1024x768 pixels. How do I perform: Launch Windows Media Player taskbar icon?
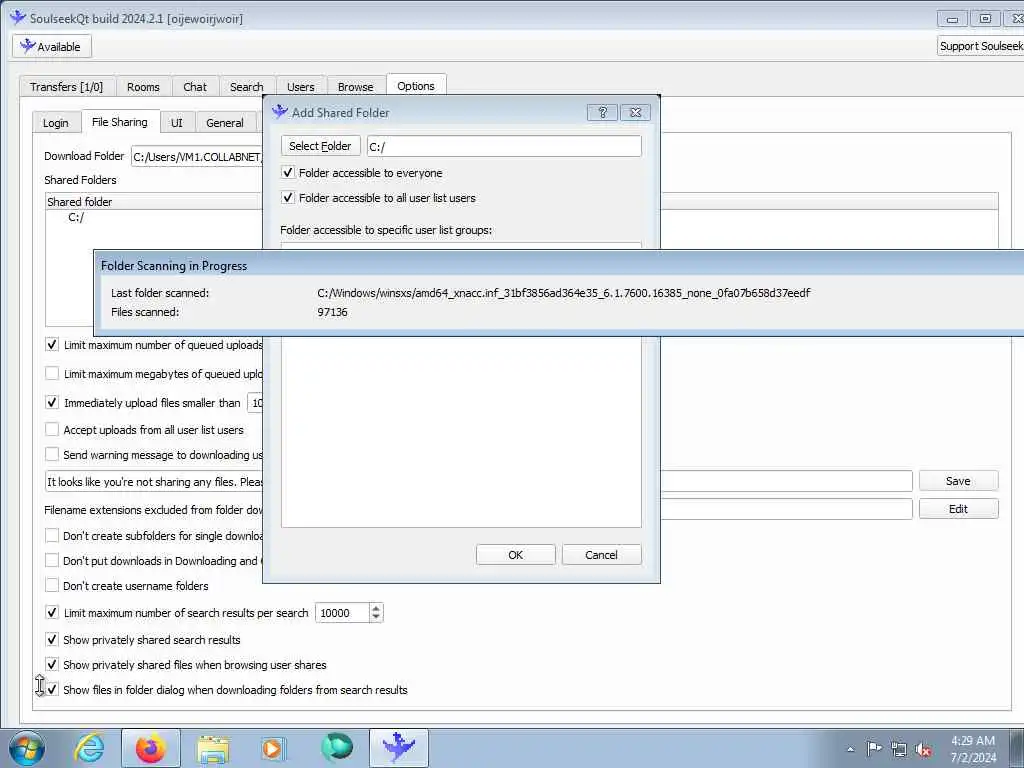(x=274, y=748)
